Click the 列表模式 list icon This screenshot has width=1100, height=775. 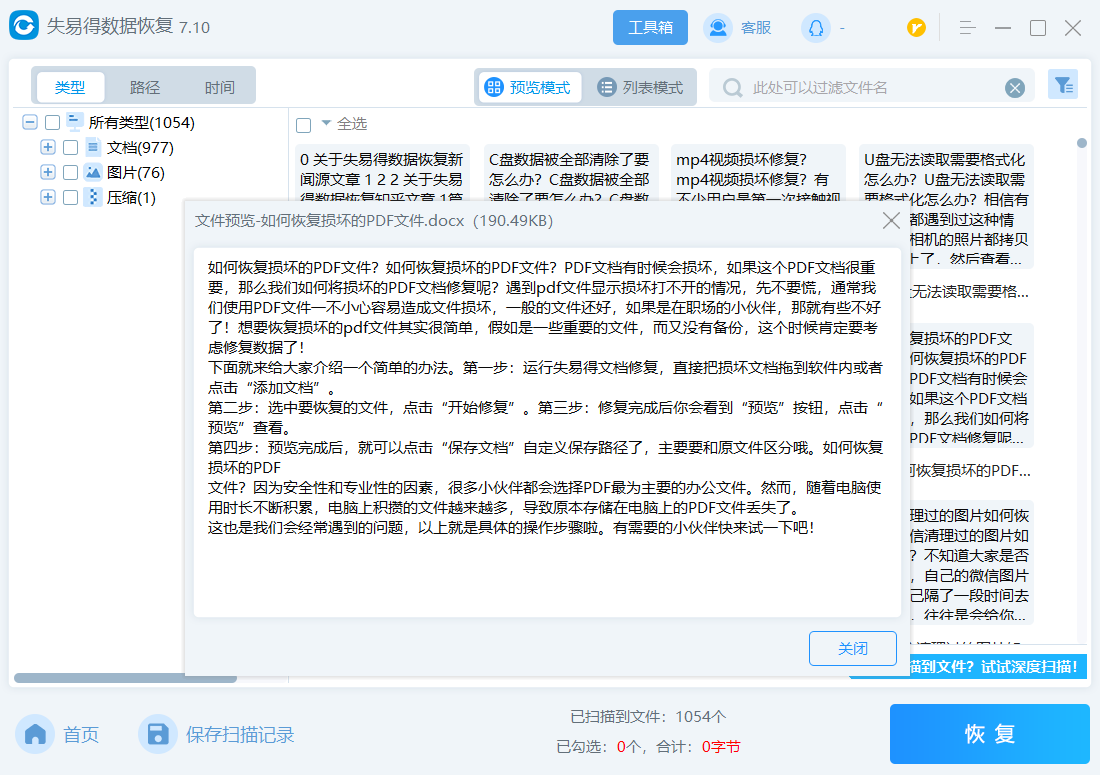[606, 88]
